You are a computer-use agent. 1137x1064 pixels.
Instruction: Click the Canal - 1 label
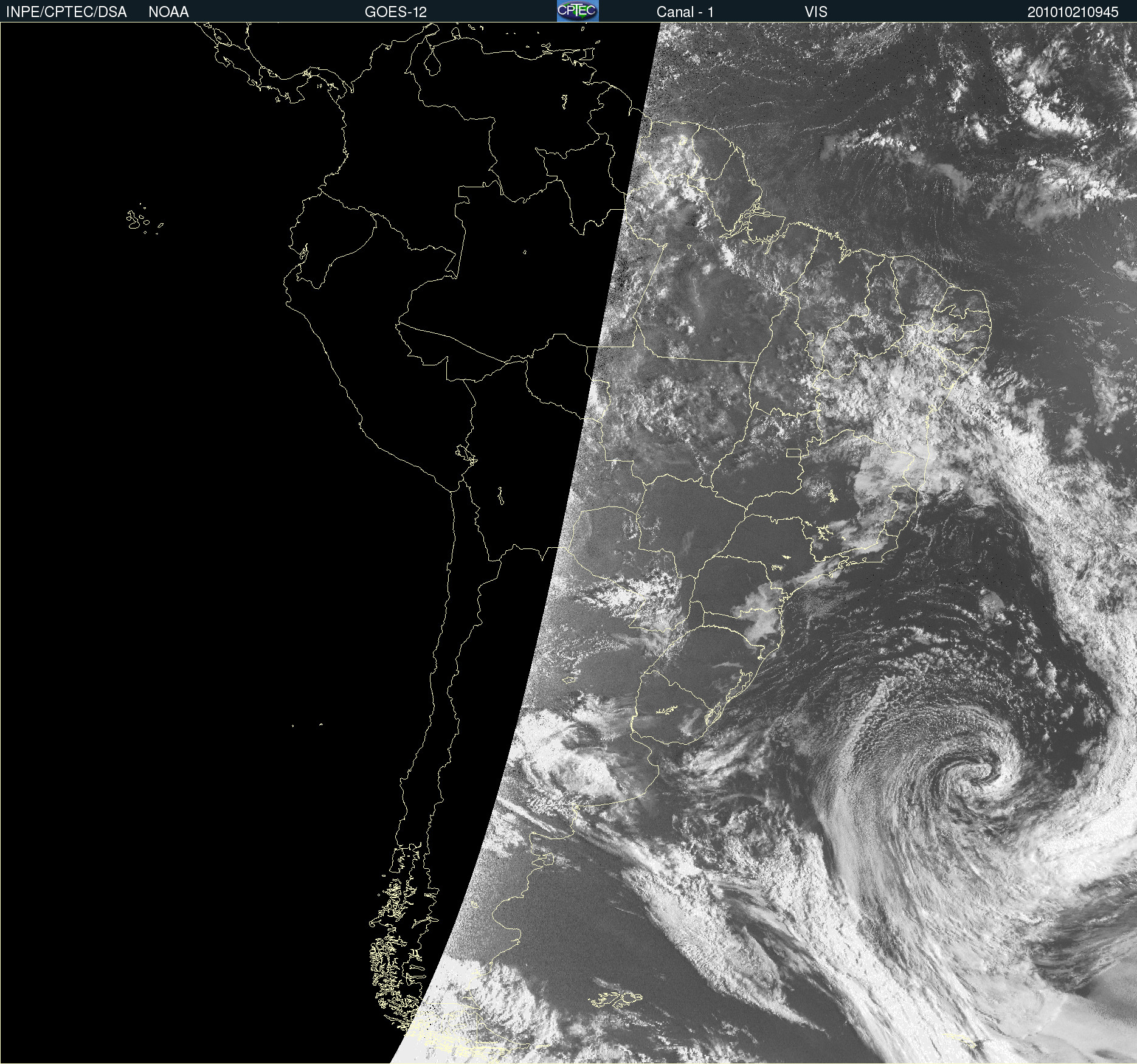point(685,12)
